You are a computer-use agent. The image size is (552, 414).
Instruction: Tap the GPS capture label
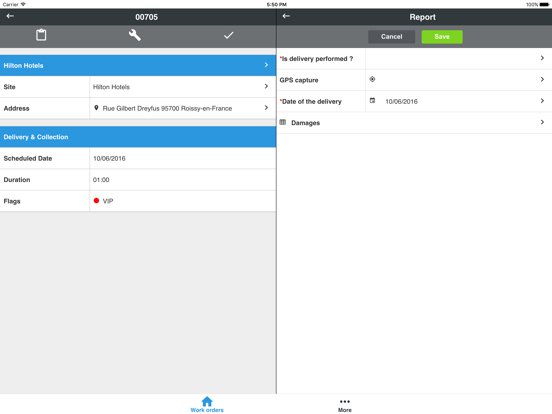click(299, 80)
